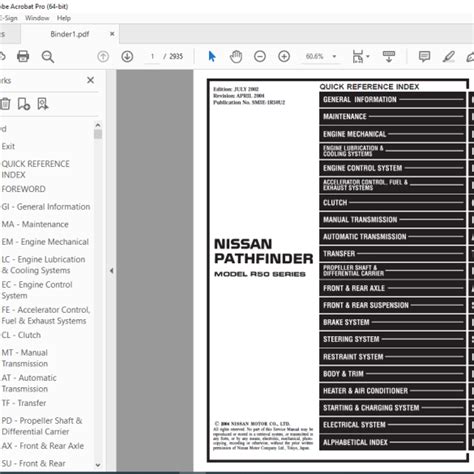
Task: Click BODY & TRIM index entry
Action: coord(392,374)
